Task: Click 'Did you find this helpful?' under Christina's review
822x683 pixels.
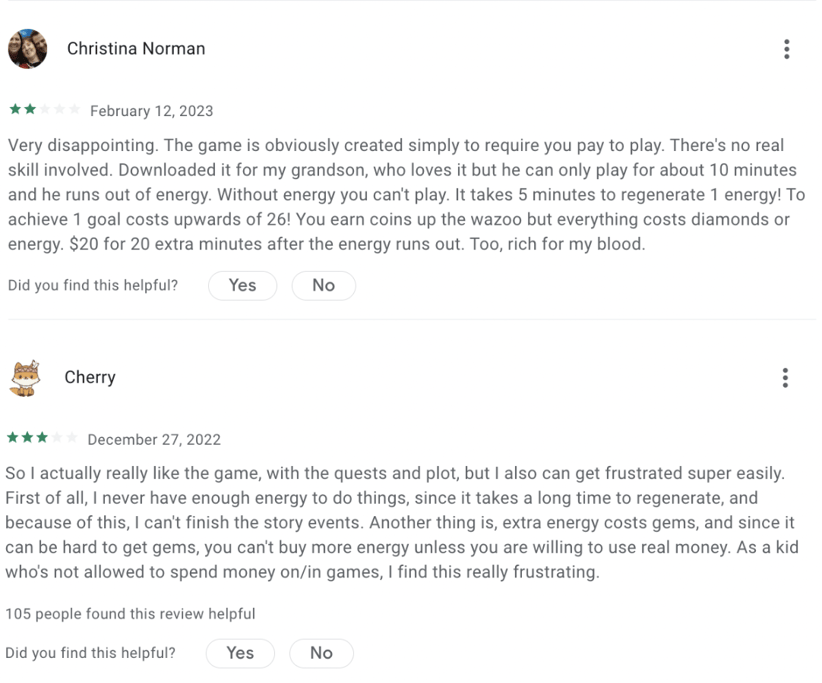Action: (93, 286)
